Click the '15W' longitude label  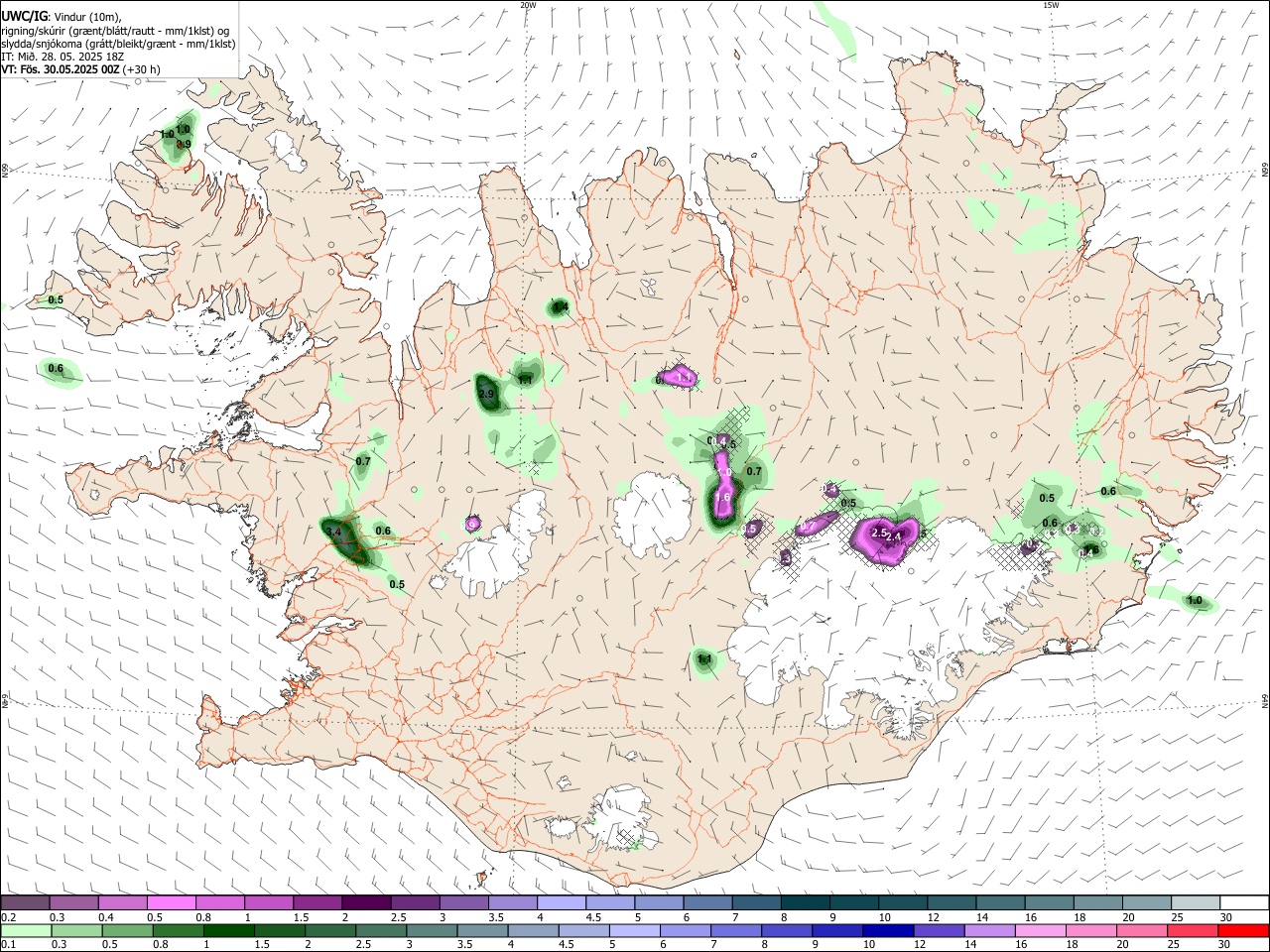(1051, 5)
